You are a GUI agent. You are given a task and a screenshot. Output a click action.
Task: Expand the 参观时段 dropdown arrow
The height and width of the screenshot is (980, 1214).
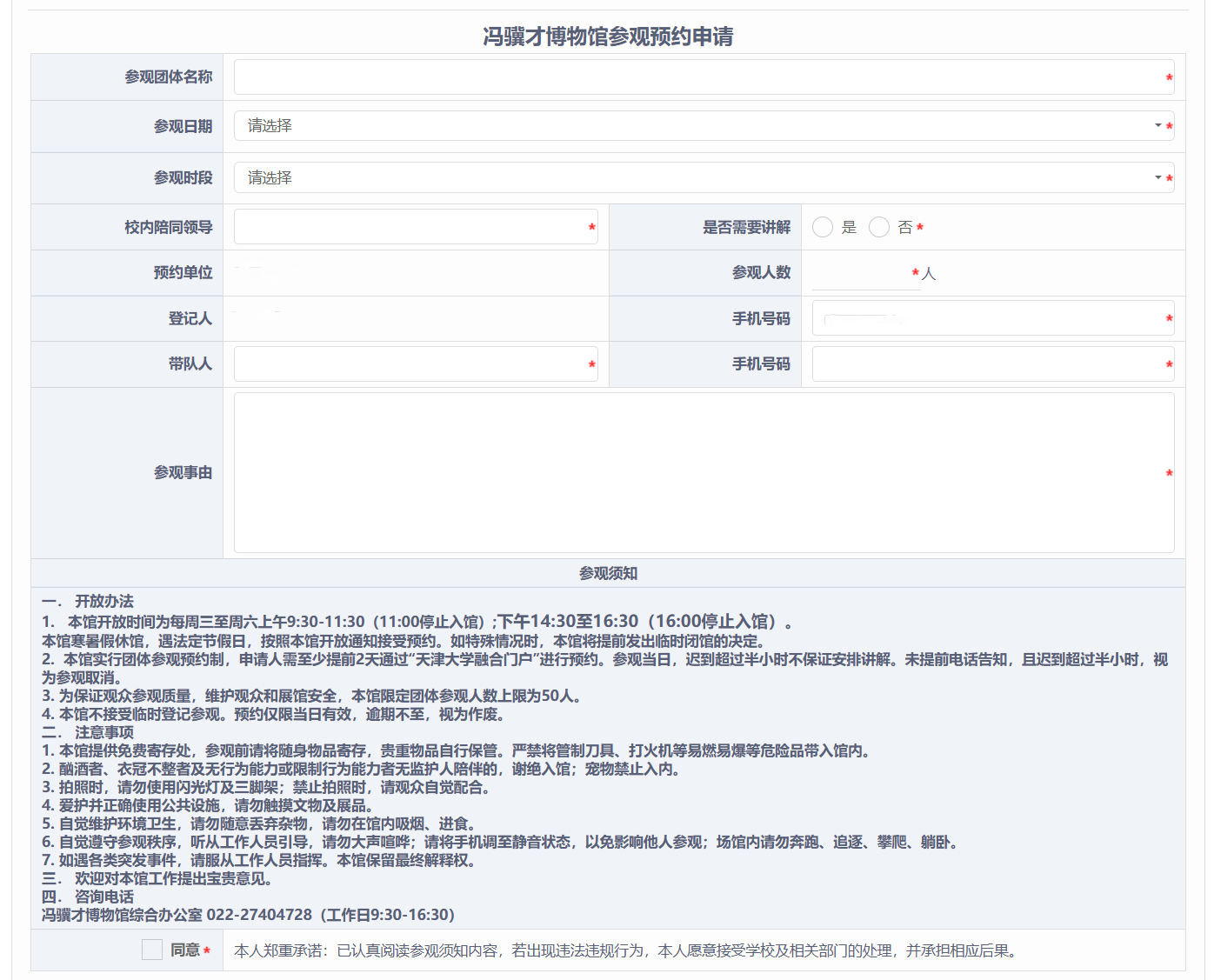click(1159, 177)
